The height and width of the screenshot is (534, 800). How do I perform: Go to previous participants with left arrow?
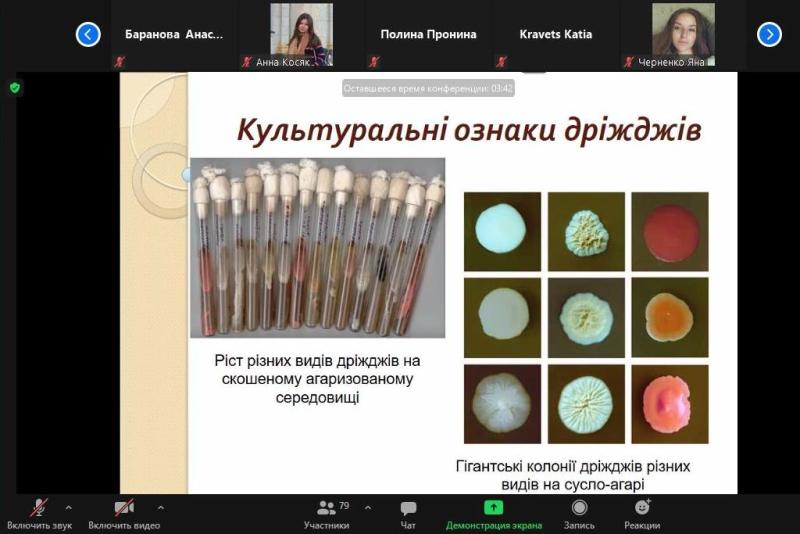coord(88,35)
